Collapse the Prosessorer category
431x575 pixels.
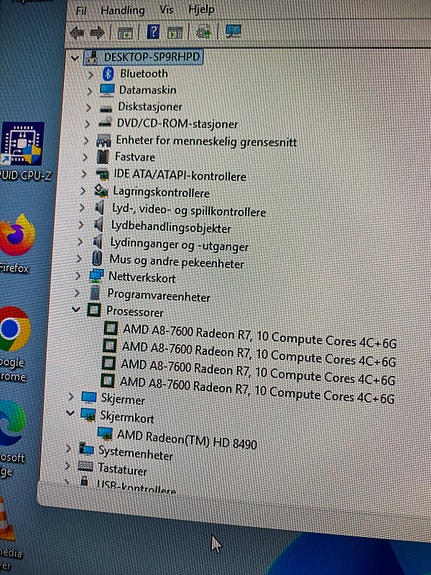point(76,310)
